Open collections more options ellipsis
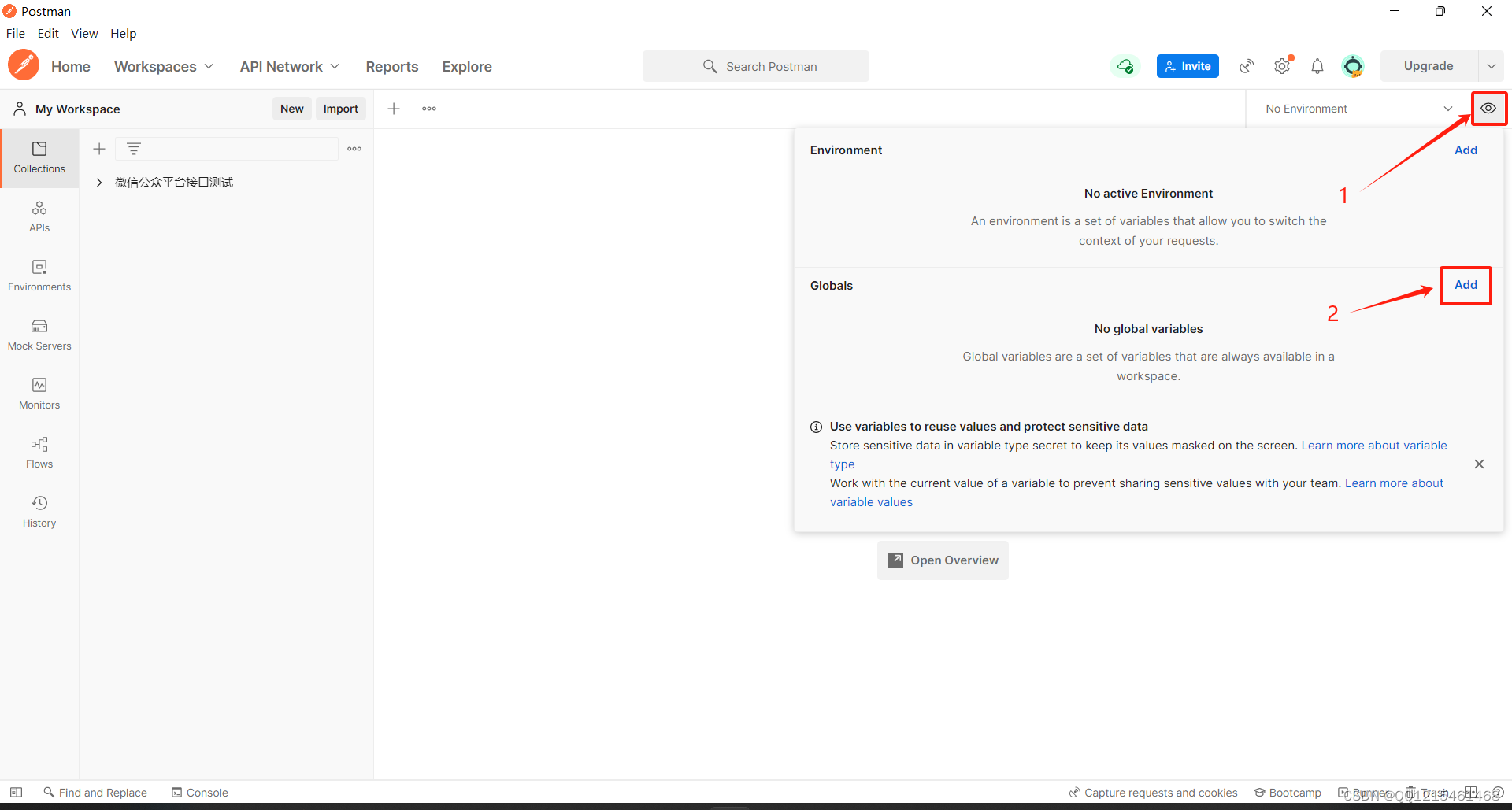 point(354,149)
